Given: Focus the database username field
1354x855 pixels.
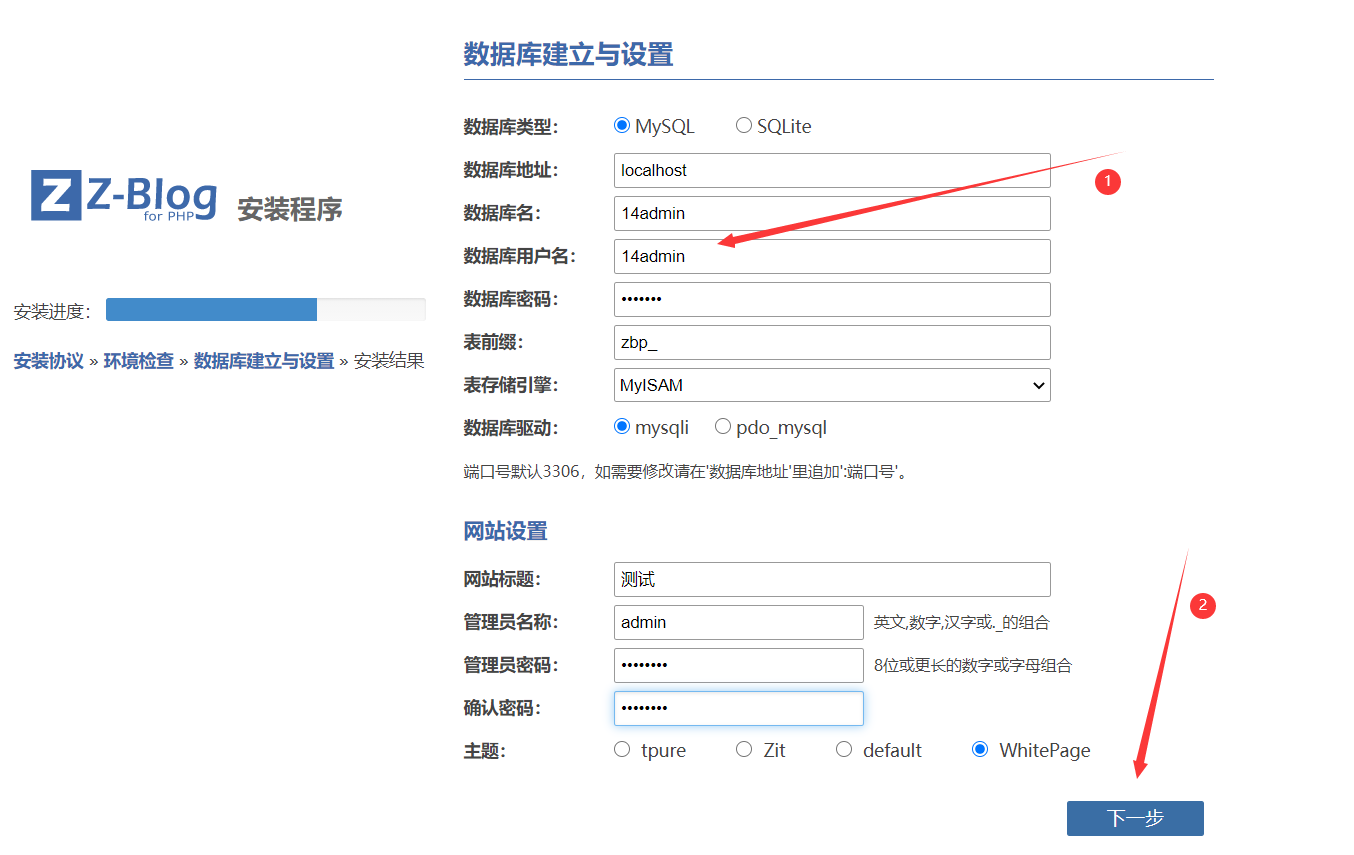Looking at the screenshot, I should point(832,256).
